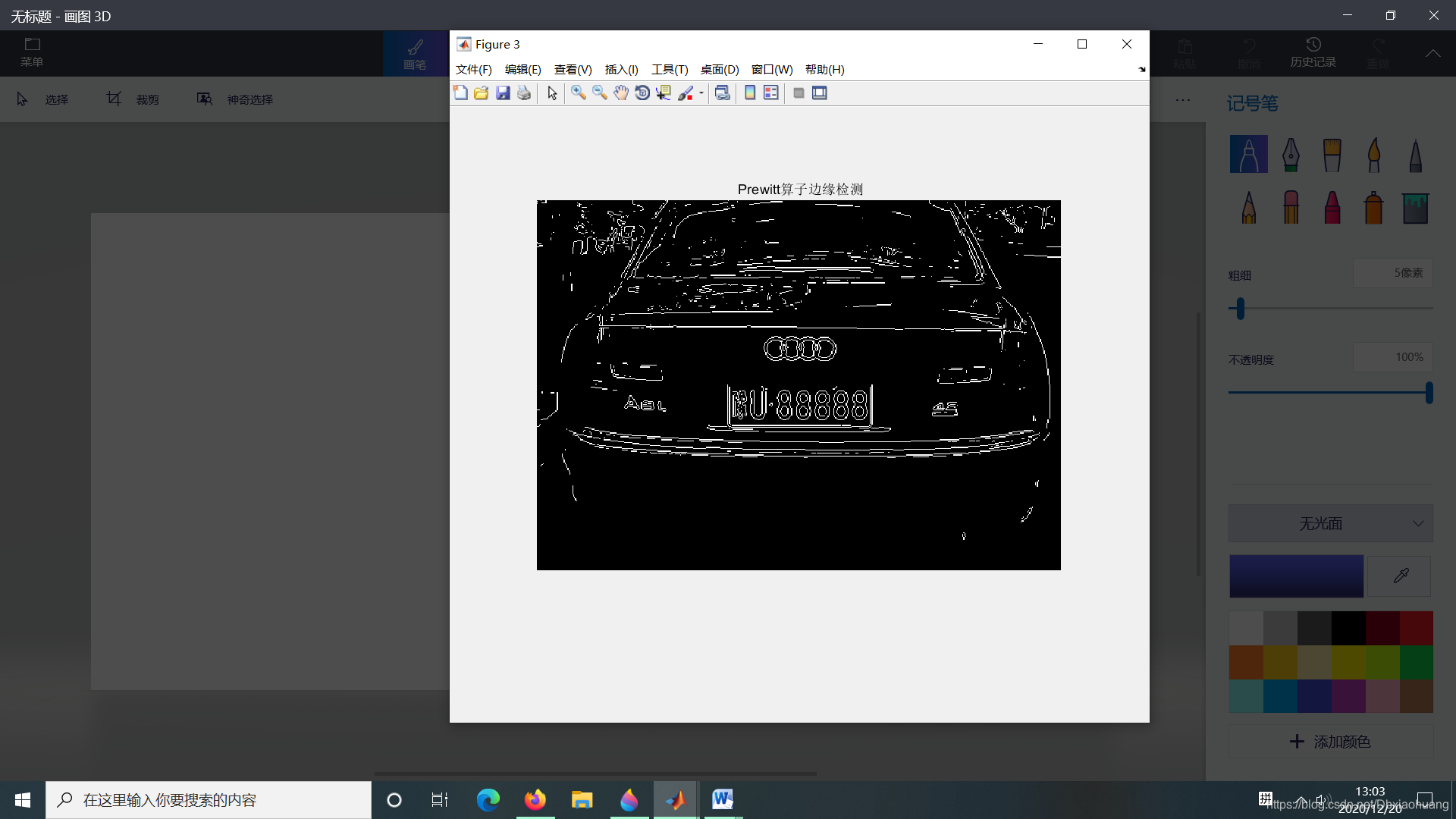Insert a colorbar via the toolbar icon
The image size is (1456, 819).
tap(750, 93)
